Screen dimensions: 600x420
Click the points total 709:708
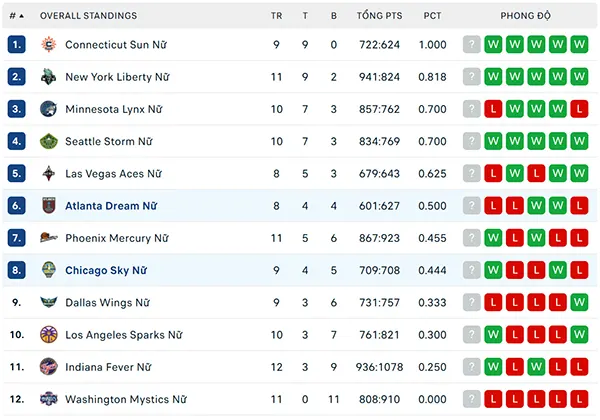click(379, 270)
